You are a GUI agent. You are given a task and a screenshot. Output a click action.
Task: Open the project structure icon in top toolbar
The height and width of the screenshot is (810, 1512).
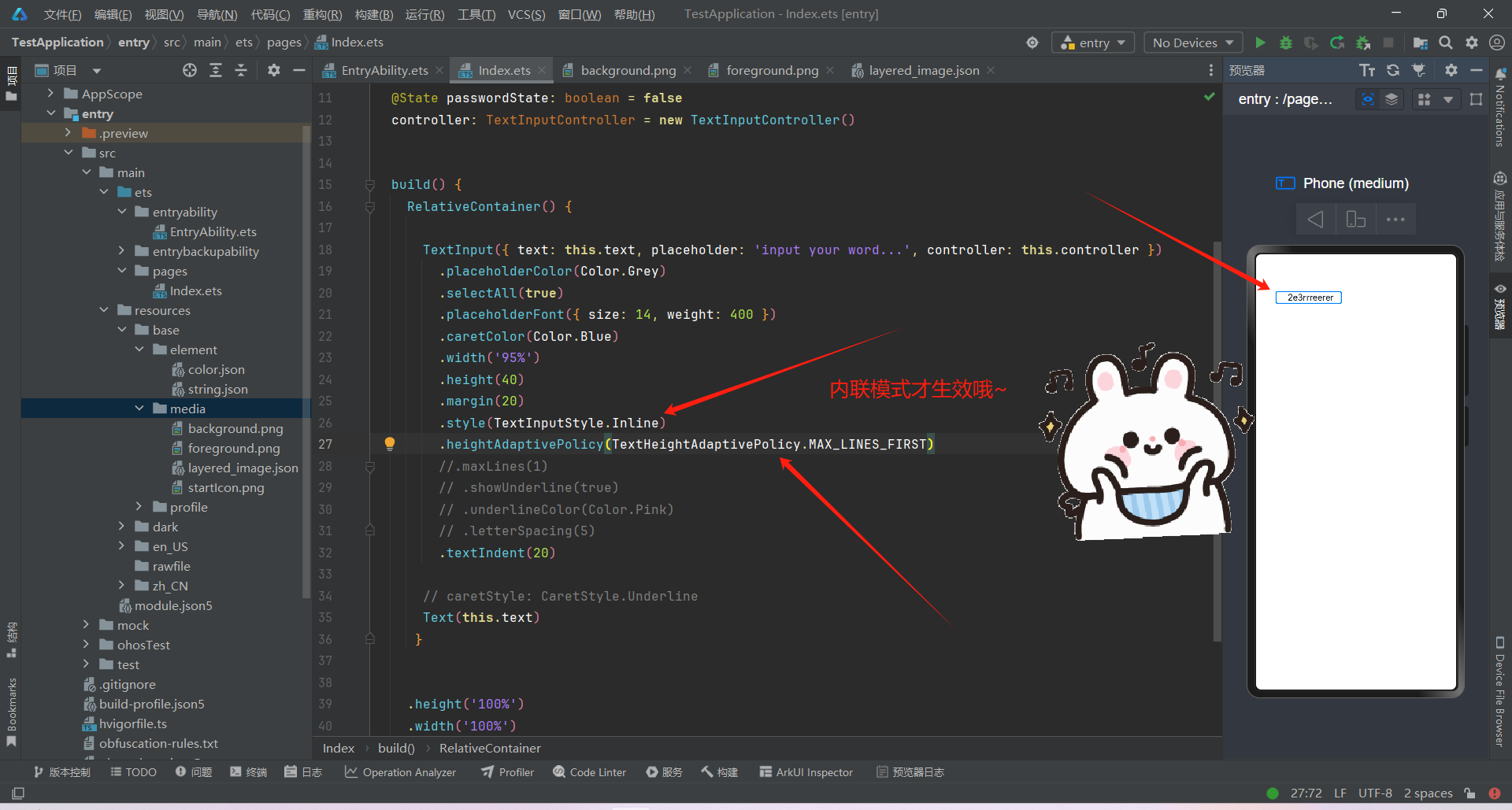tap(1420, 43)
